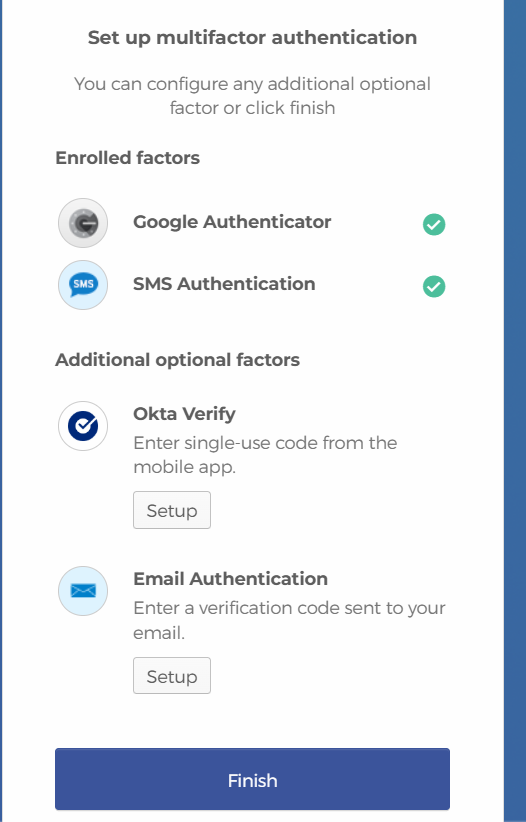Start Setup for Okta Verify

(x=172, y=510)
